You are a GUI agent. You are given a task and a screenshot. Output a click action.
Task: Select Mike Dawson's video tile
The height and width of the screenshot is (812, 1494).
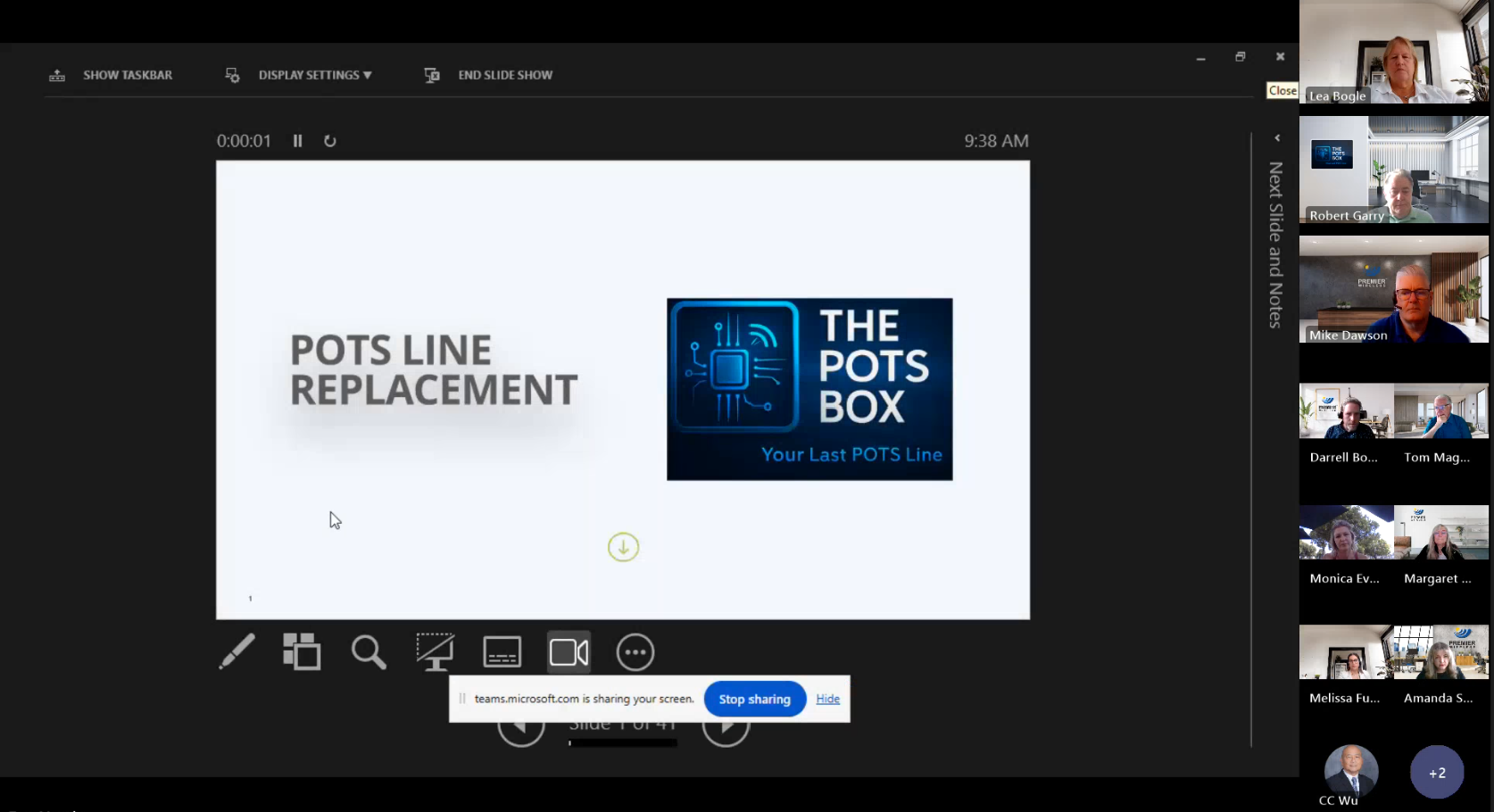tap(1393, 289)
